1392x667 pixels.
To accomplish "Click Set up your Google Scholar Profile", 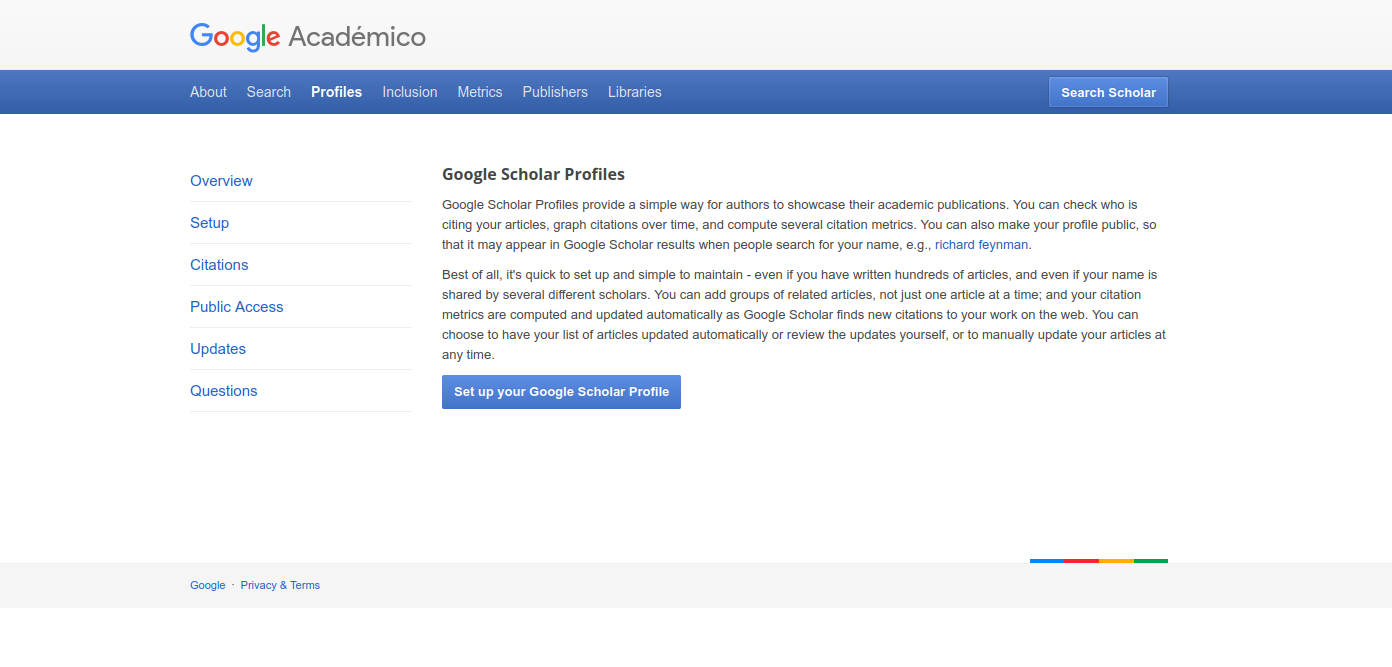I will (561, 391).
